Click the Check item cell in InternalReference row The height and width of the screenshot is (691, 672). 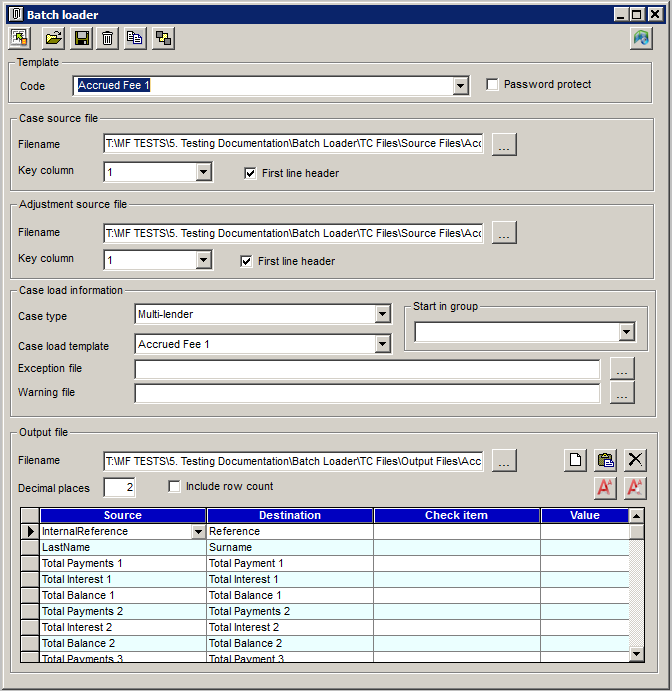(457, 531)
